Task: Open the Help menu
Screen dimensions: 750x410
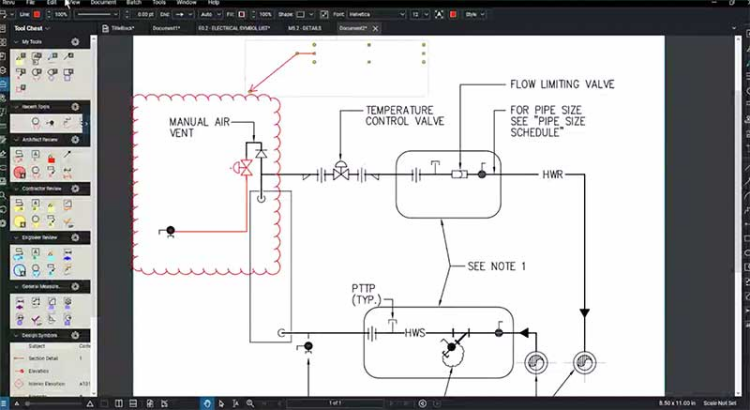Action: tap(213, 2)
